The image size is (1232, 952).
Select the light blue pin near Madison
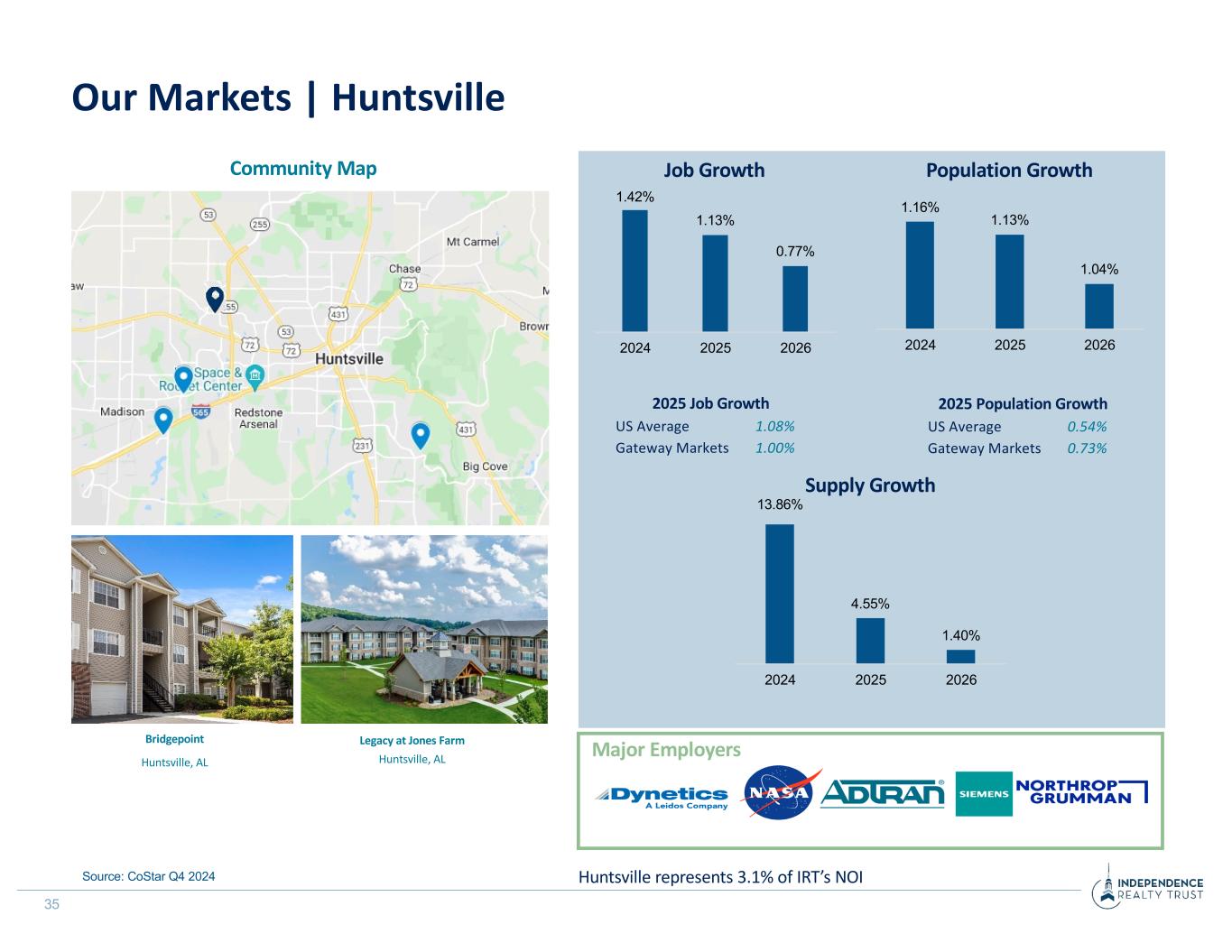coord(163,421)
